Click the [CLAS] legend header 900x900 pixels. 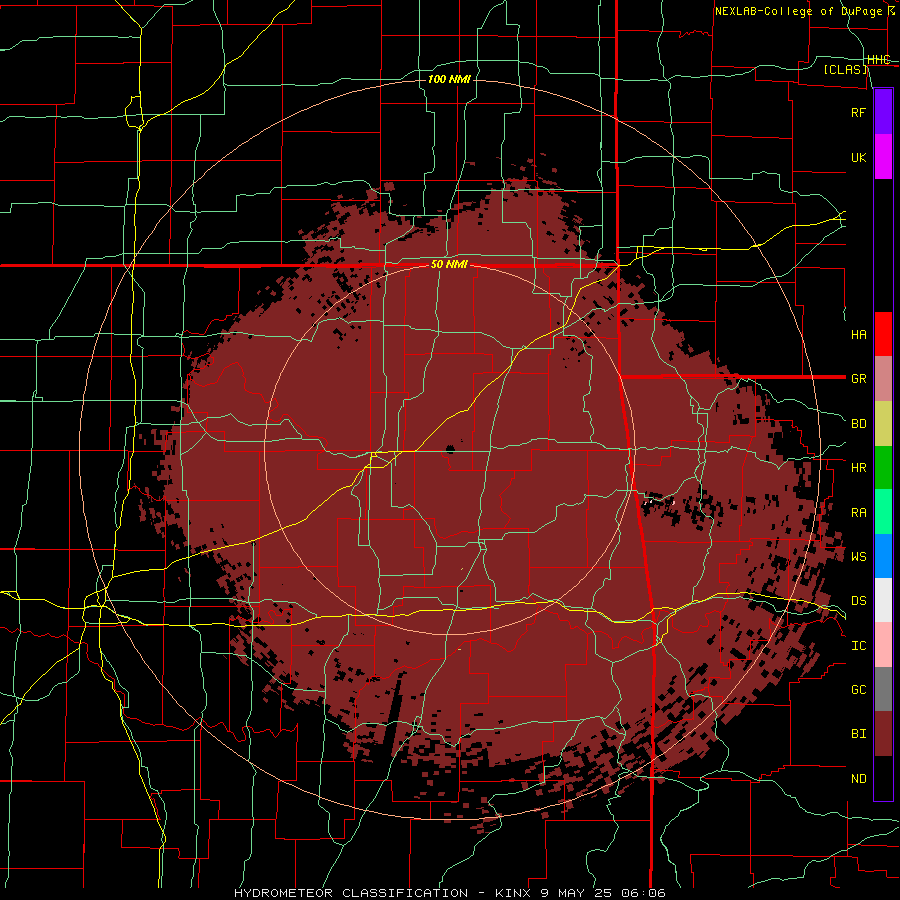point(845,69)
